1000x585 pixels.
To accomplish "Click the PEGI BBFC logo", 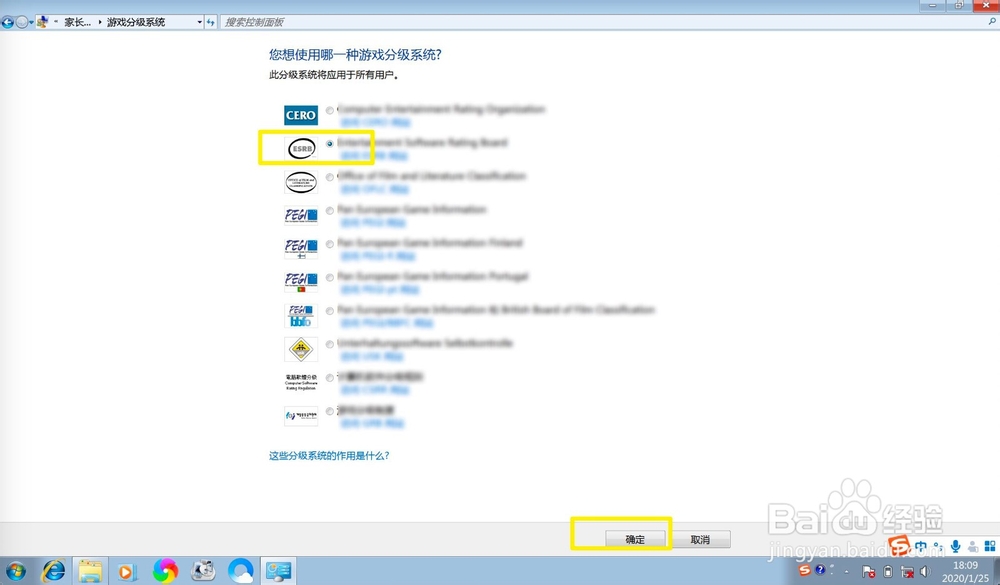I will click(301, 316).
